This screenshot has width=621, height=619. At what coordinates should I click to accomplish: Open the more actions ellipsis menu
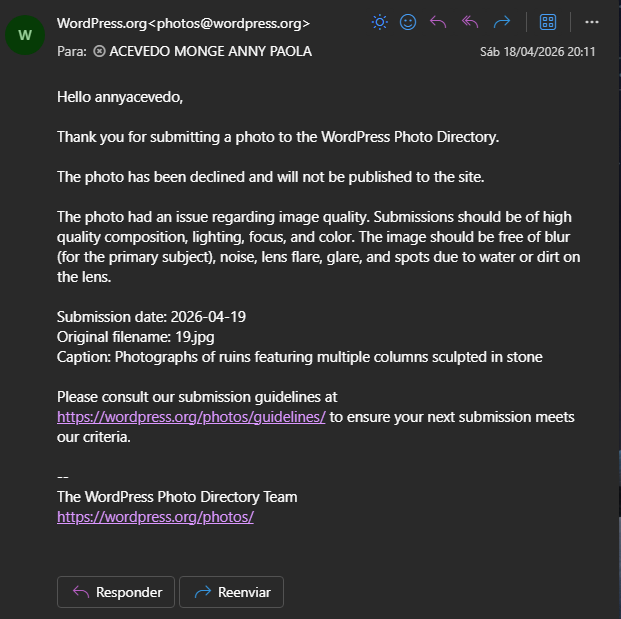click(x=591, y=22)
